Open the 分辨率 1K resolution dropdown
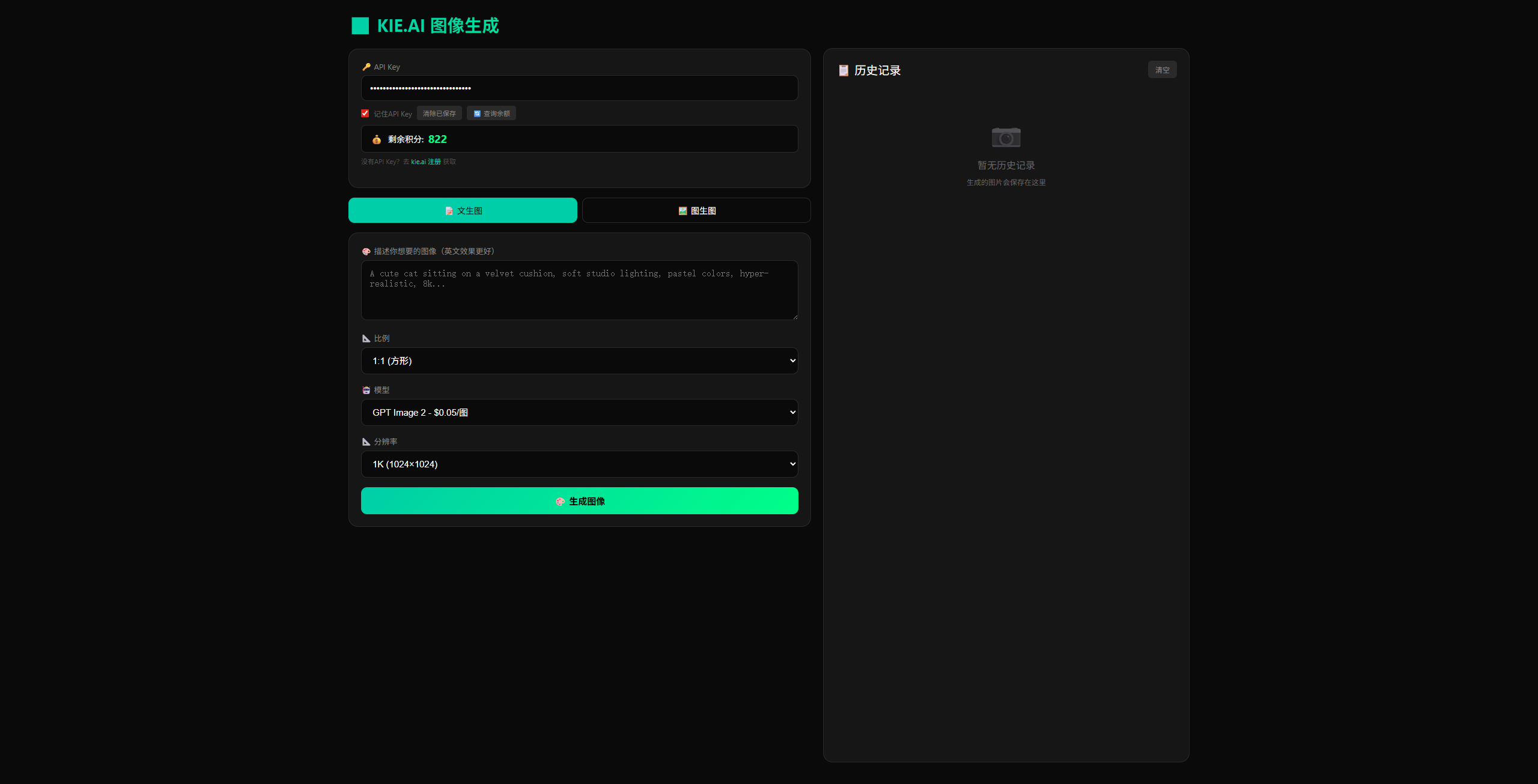Screen dimensions: 1538x784 pyautogui.click(x=580, y=464)
